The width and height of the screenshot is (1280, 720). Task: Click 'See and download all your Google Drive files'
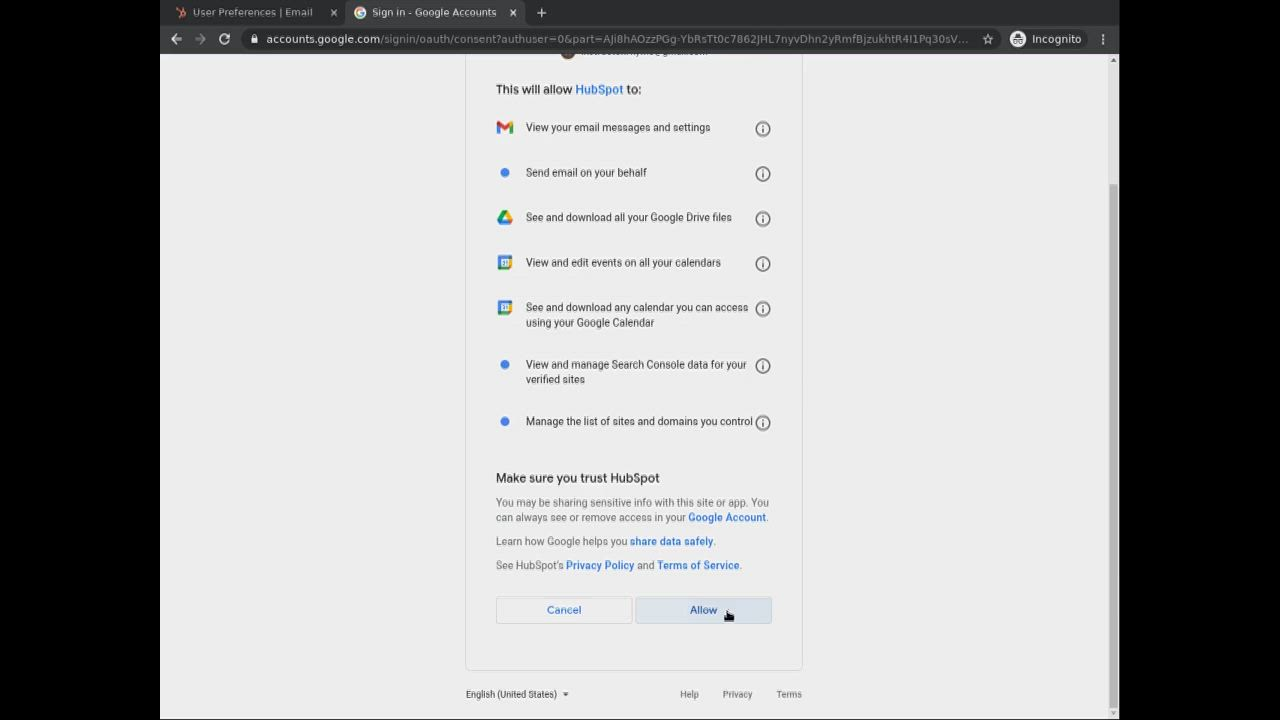point(629,217)
